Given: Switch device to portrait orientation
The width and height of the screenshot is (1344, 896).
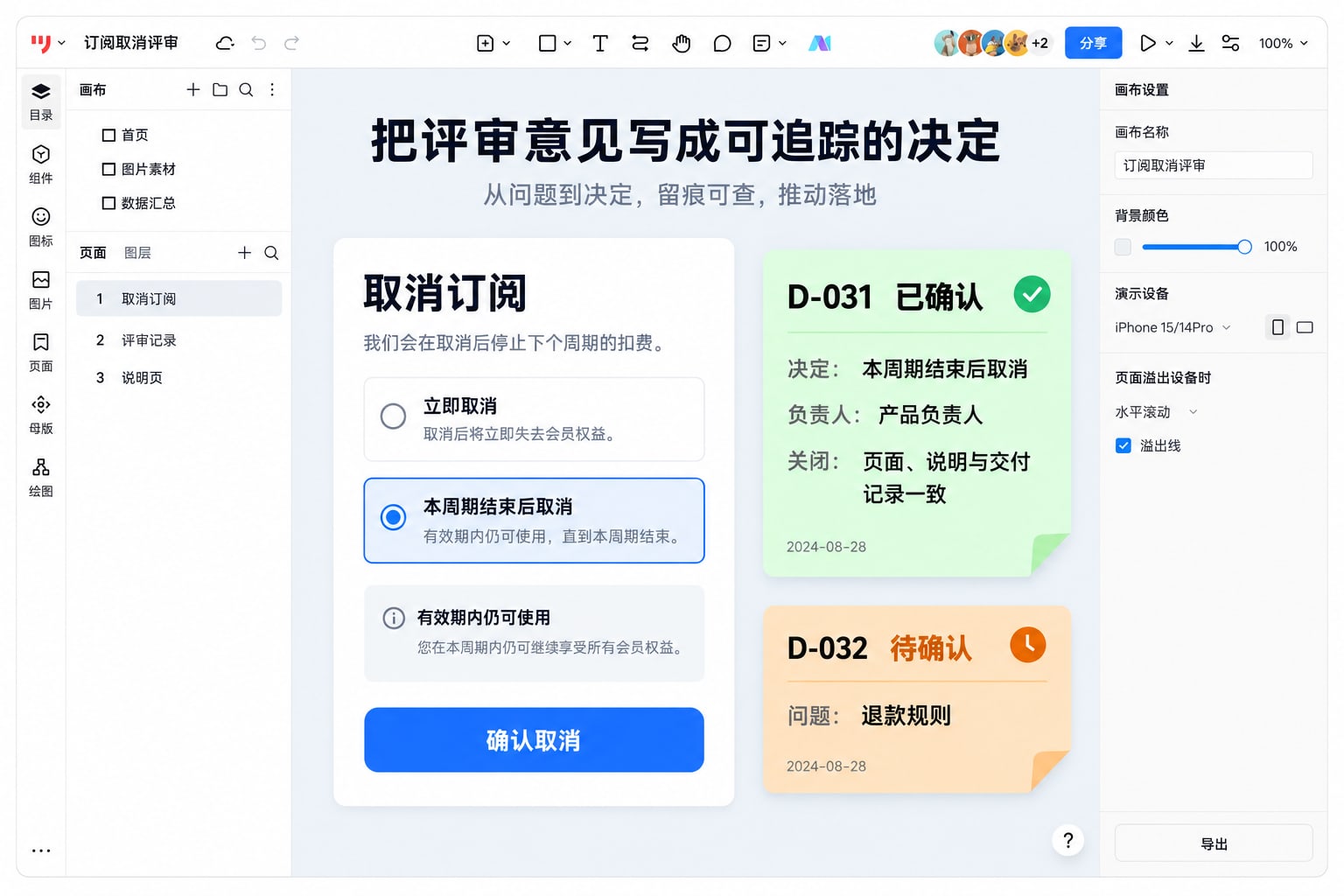Looking at the screenshot, I should (x=1277, y=327).
